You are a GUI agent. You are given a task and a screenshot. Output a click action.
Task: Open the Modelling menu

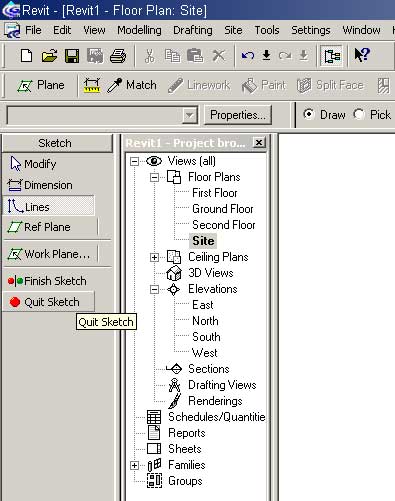[139, 30]
